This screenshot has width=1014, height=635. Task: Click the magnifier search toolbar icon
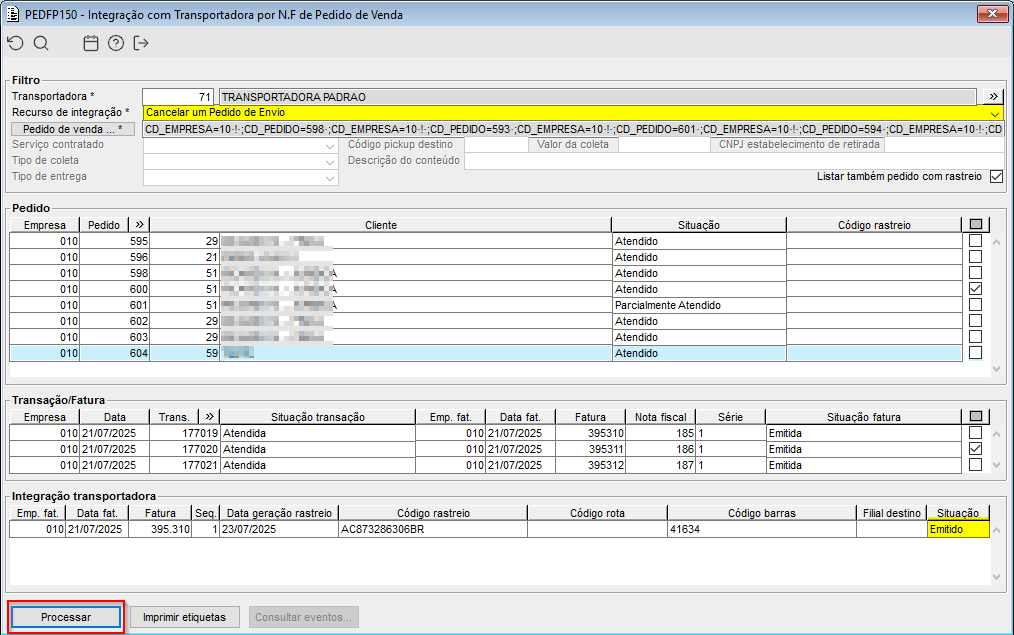(41, 43)
